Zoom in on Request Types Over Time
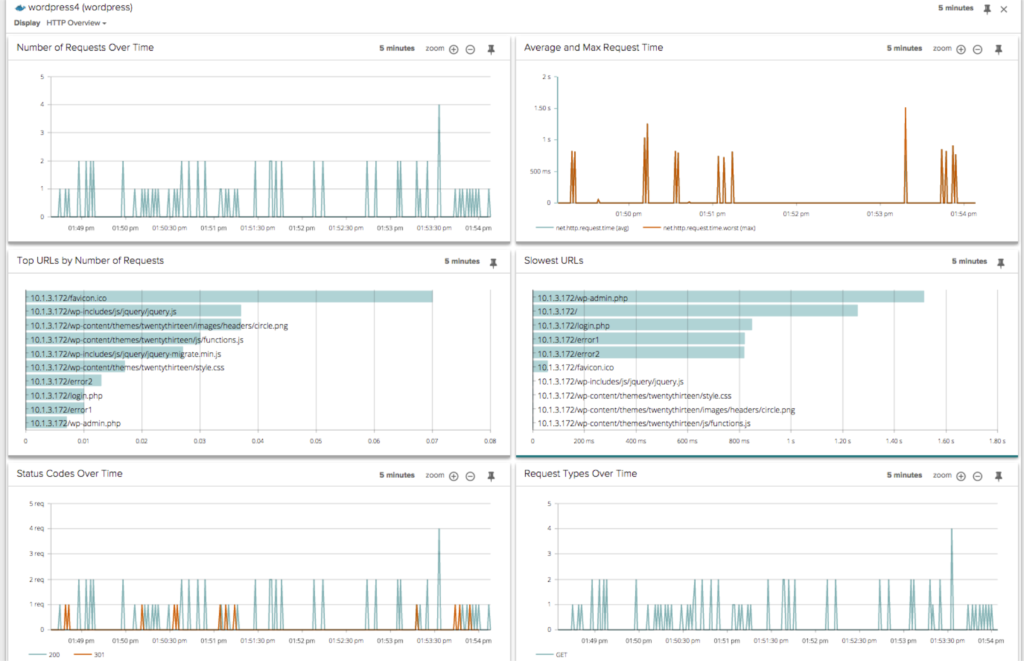The image size is (1024, 661). [x=961, y=476]
